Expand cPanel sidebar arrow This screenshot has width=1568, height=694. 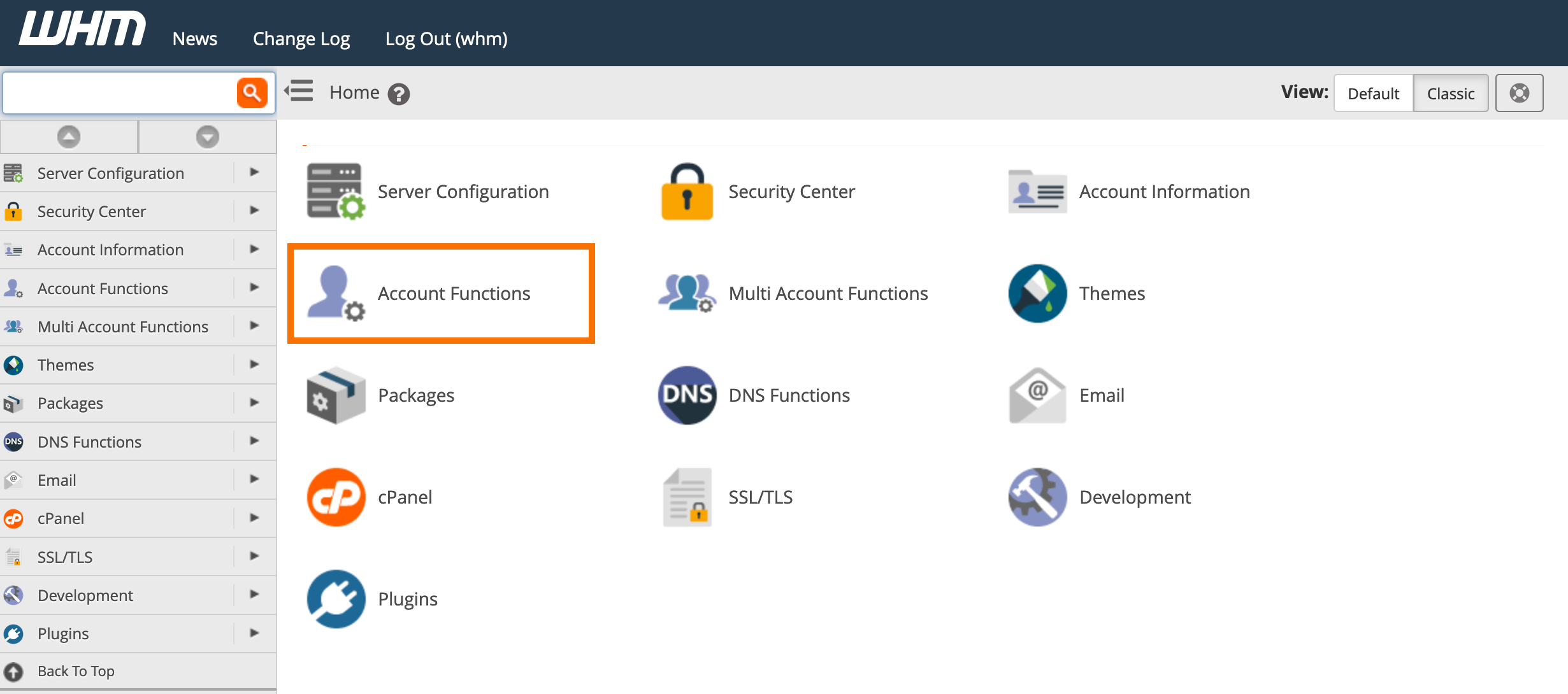255,518
